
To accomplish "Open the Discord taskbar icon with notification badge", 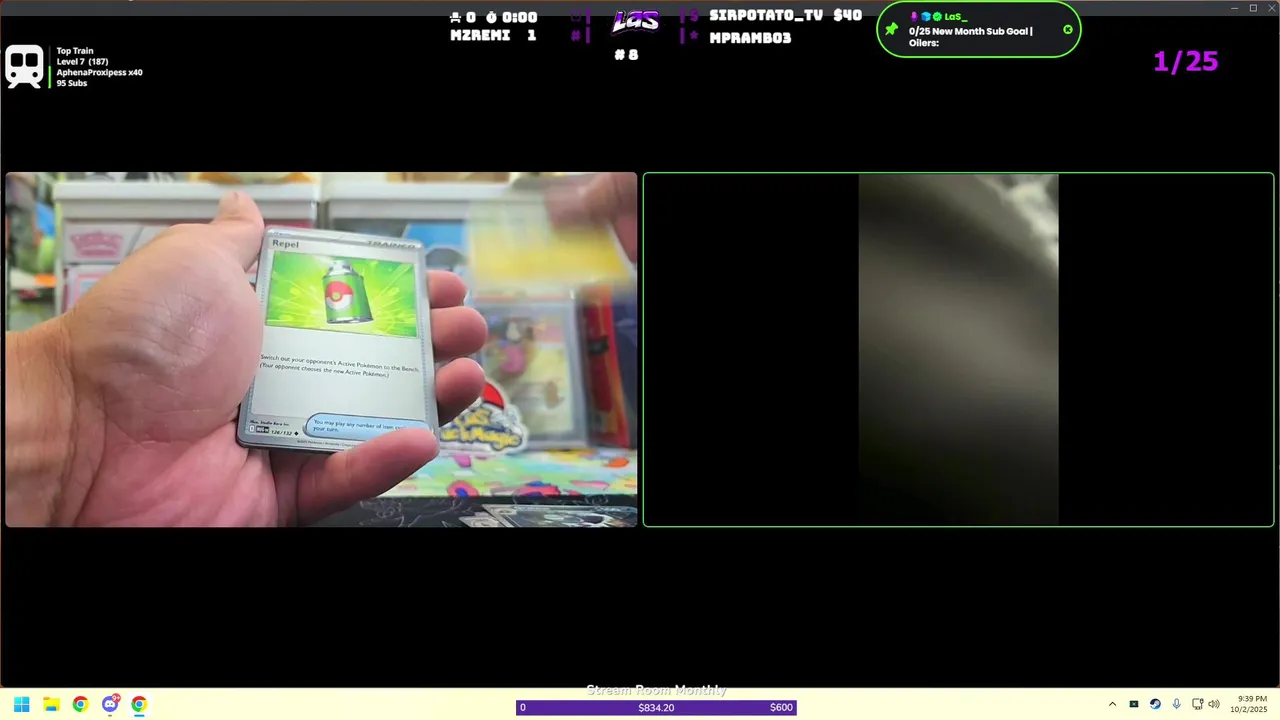I will tap(110, 704).
